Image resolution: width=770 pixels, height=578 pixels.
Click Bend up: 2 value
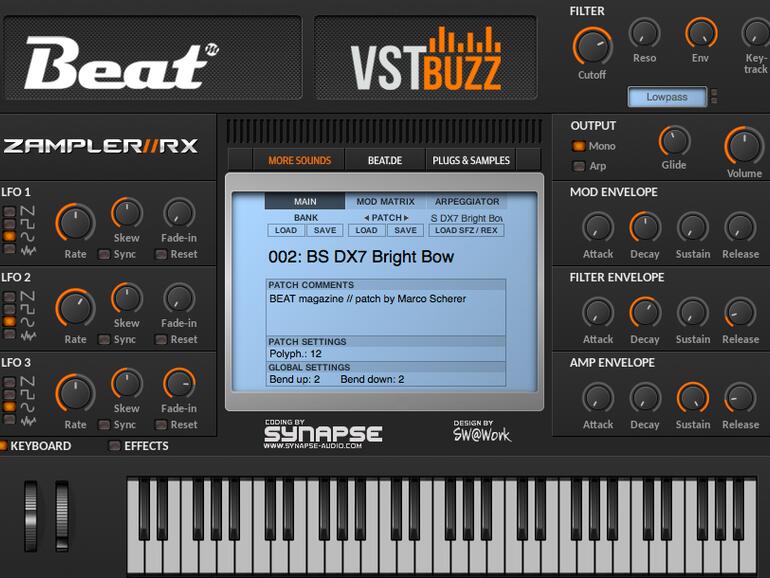295,379
